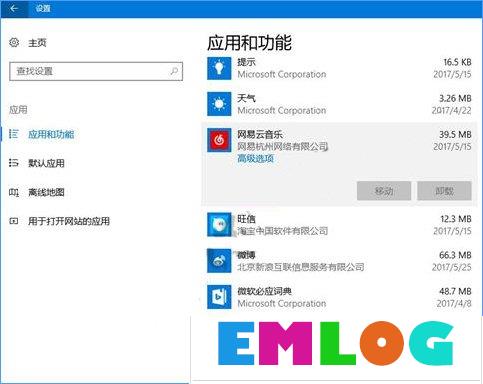Click the 应用和功能 list icon
Viewport: 483px width, 384px height.
[14, 134]
